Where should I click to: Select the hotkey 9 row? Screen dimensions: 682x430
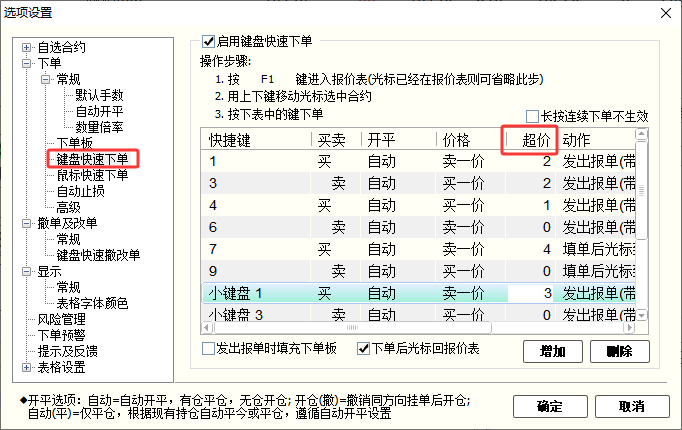418,271
